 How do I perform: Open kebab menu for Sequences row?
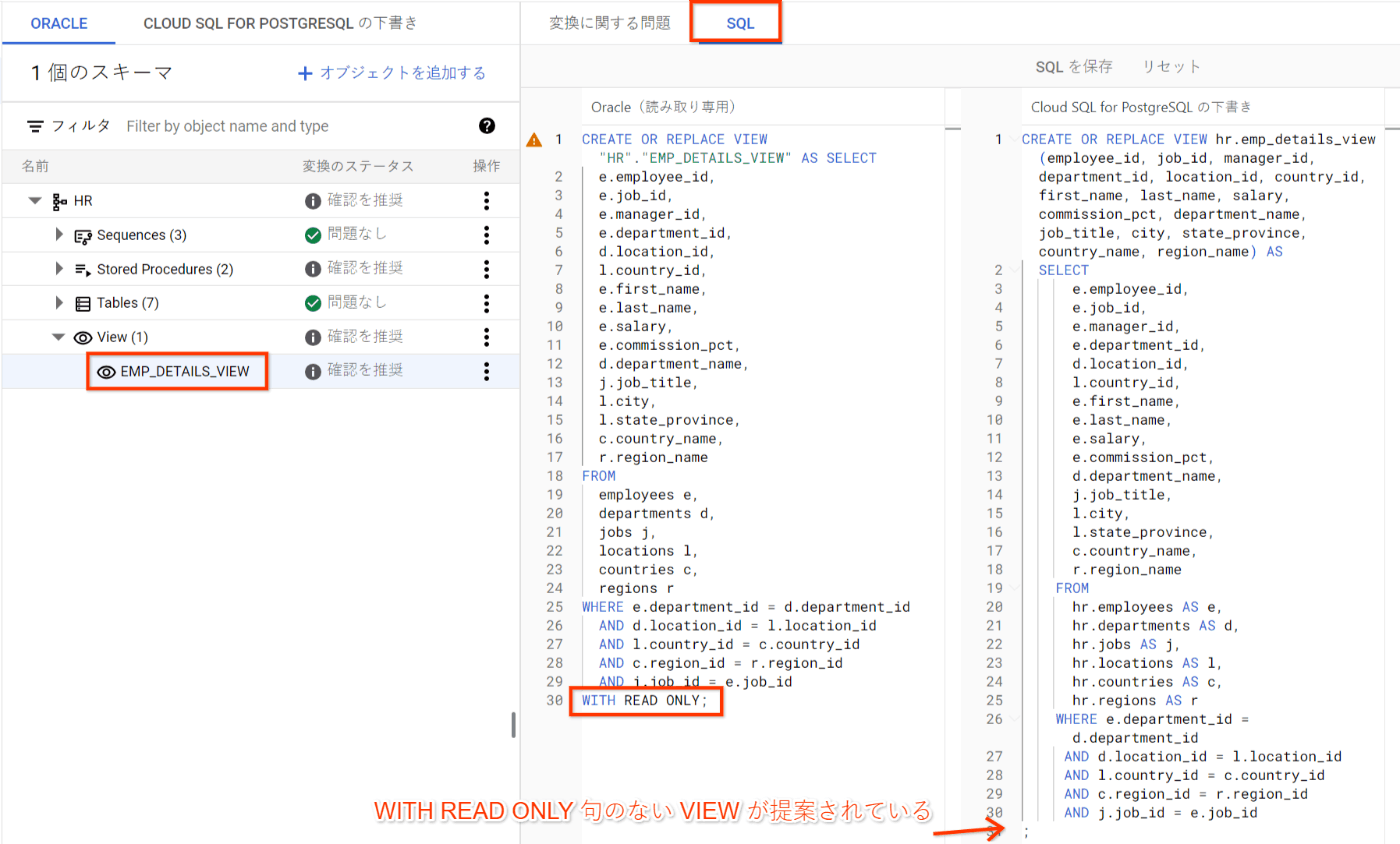pyautogui.click(x=486, y=235)
